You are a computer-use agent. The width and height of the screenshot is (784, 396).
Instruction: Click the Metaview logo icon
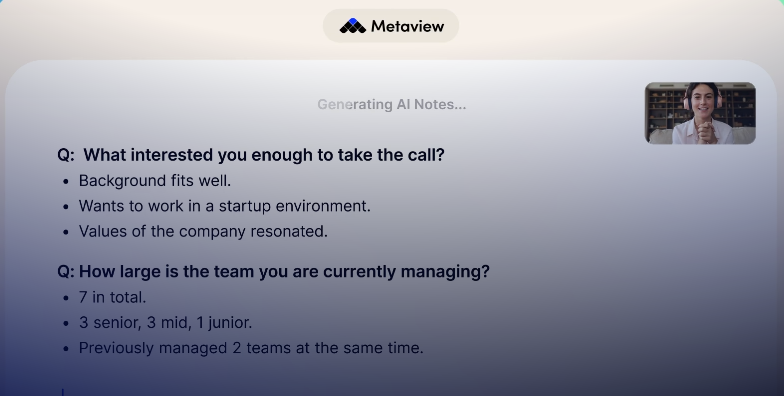point(352,26)
